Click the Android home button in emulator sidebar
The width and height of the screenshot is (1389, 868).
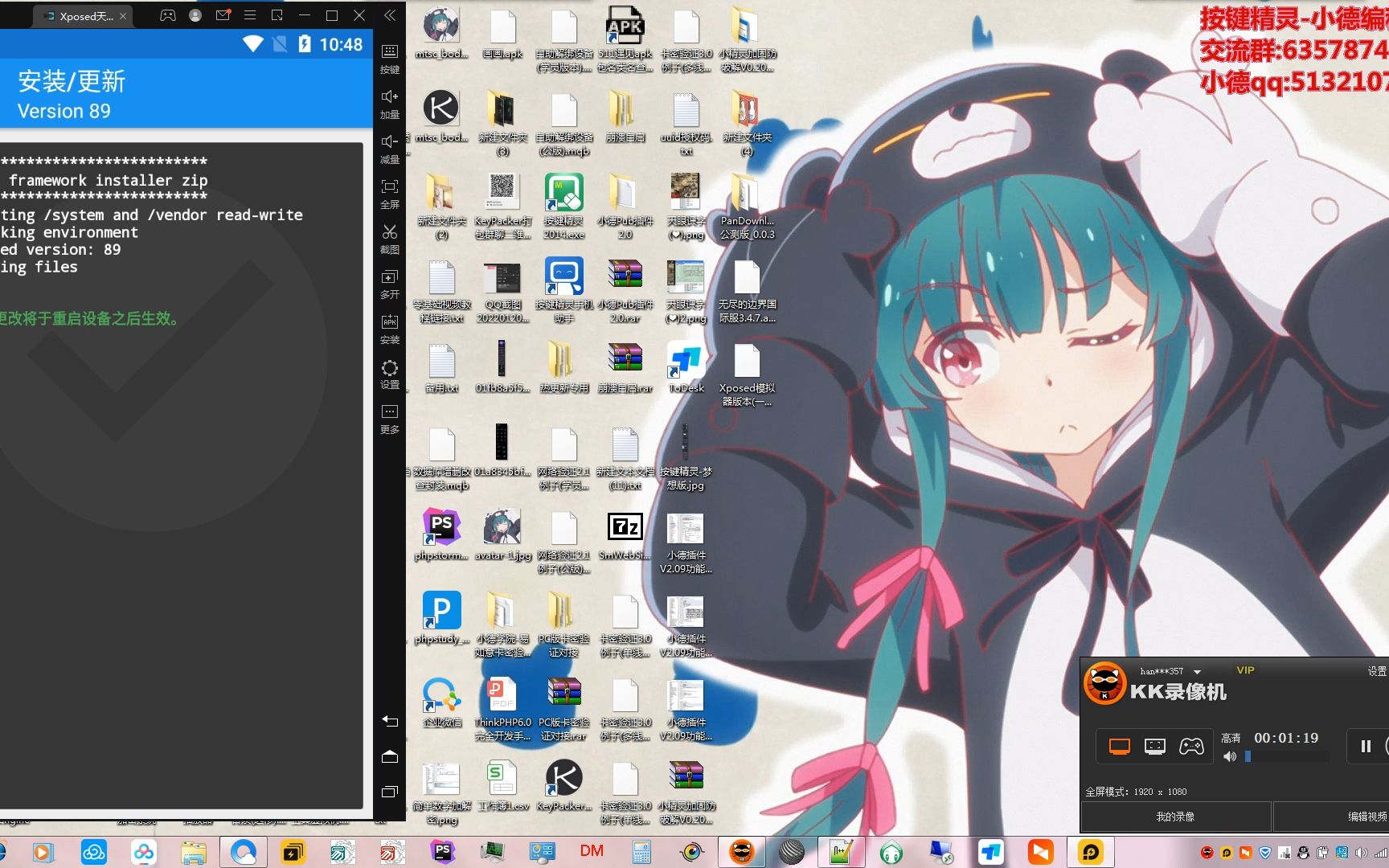(x=390, y=756)
